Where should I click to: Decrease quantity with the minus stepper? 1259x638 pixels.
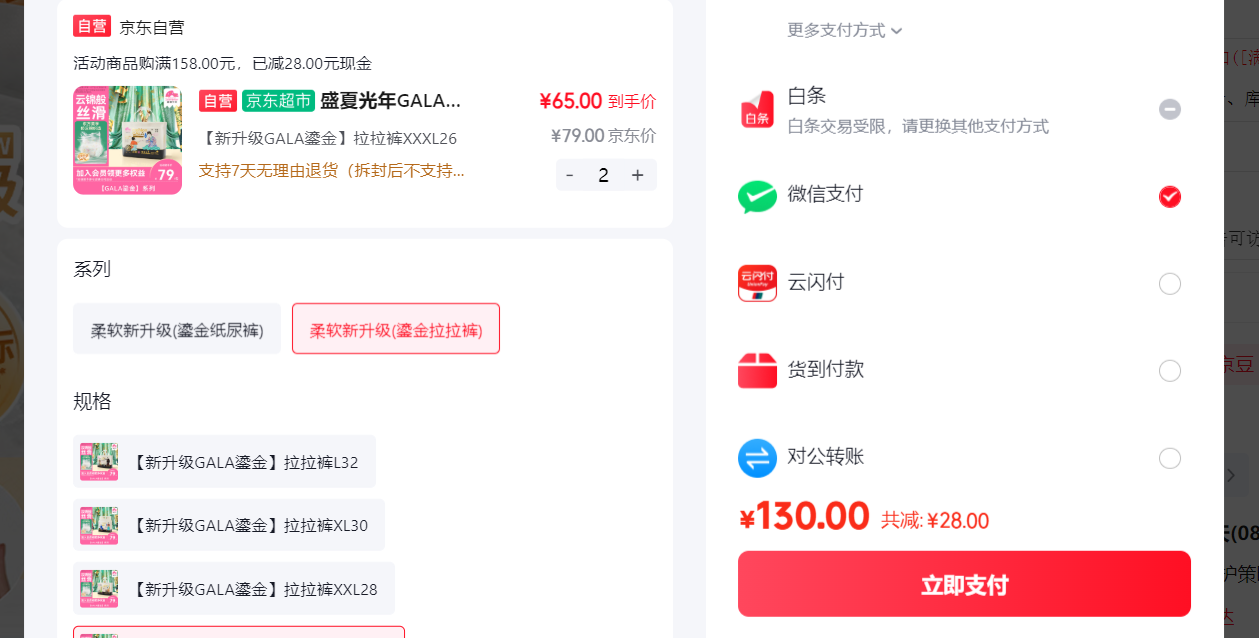tap(570, 175)
